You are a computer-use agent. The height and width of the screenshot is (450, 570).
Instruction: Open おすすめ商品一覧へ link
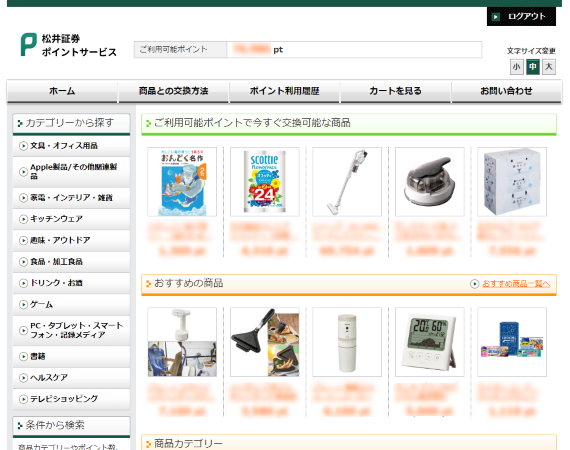516,284
